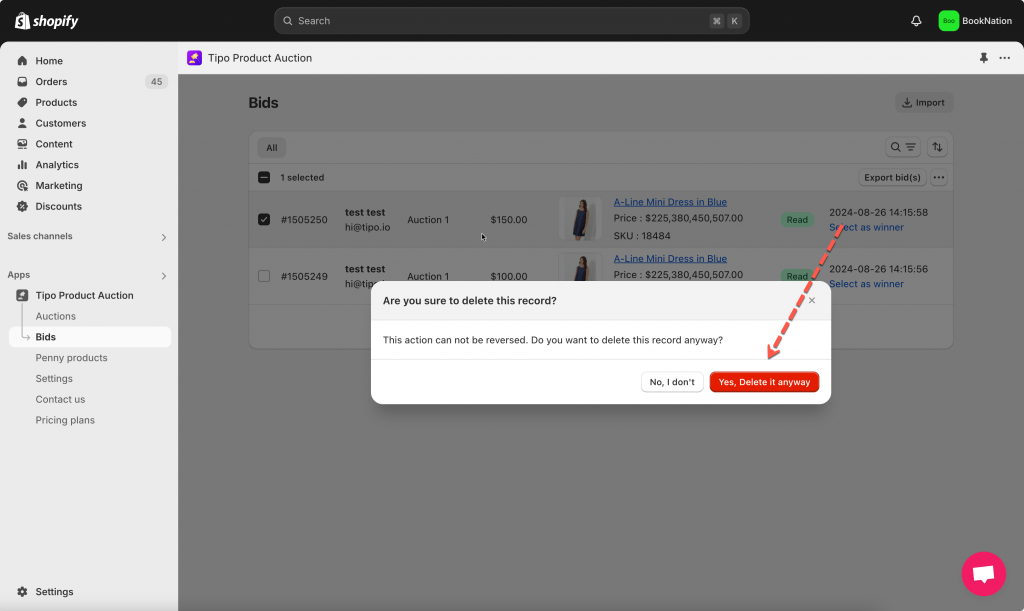This screenshot has height=611, width=1024.
Task: Close the delete confirmation dialog with X
Action: pyautogui.click(x=812, y=300)
